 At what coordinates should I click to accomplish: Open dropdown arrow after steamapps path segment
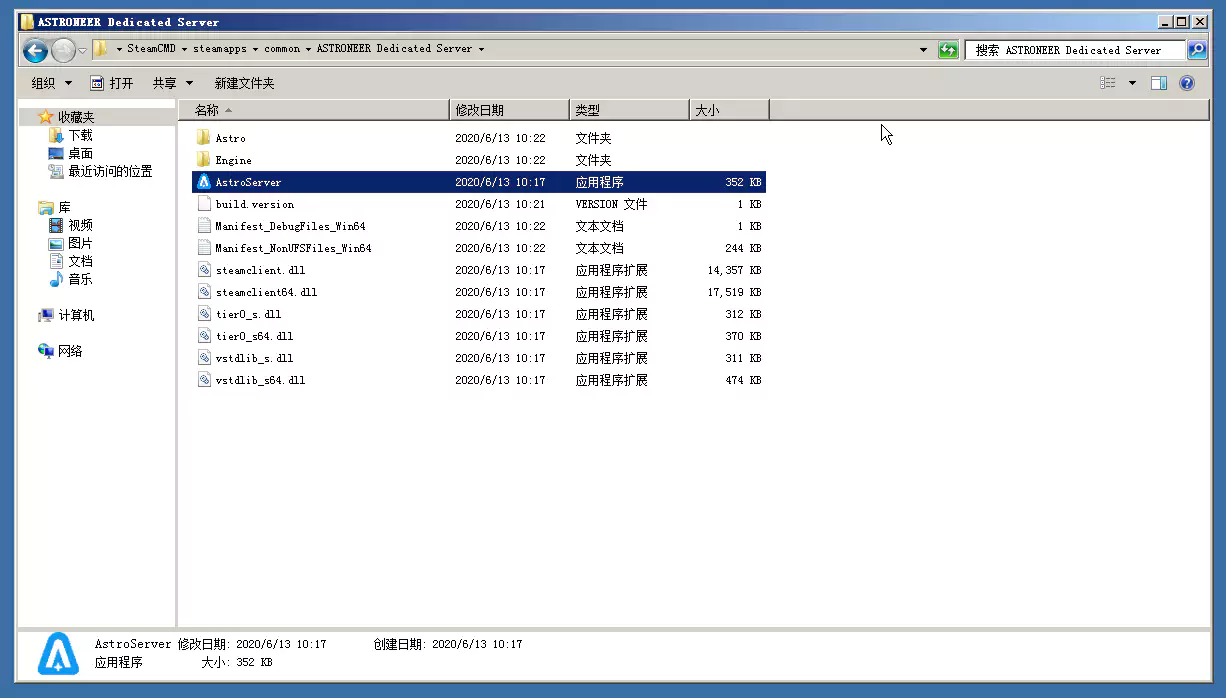(x=255, y=49)
